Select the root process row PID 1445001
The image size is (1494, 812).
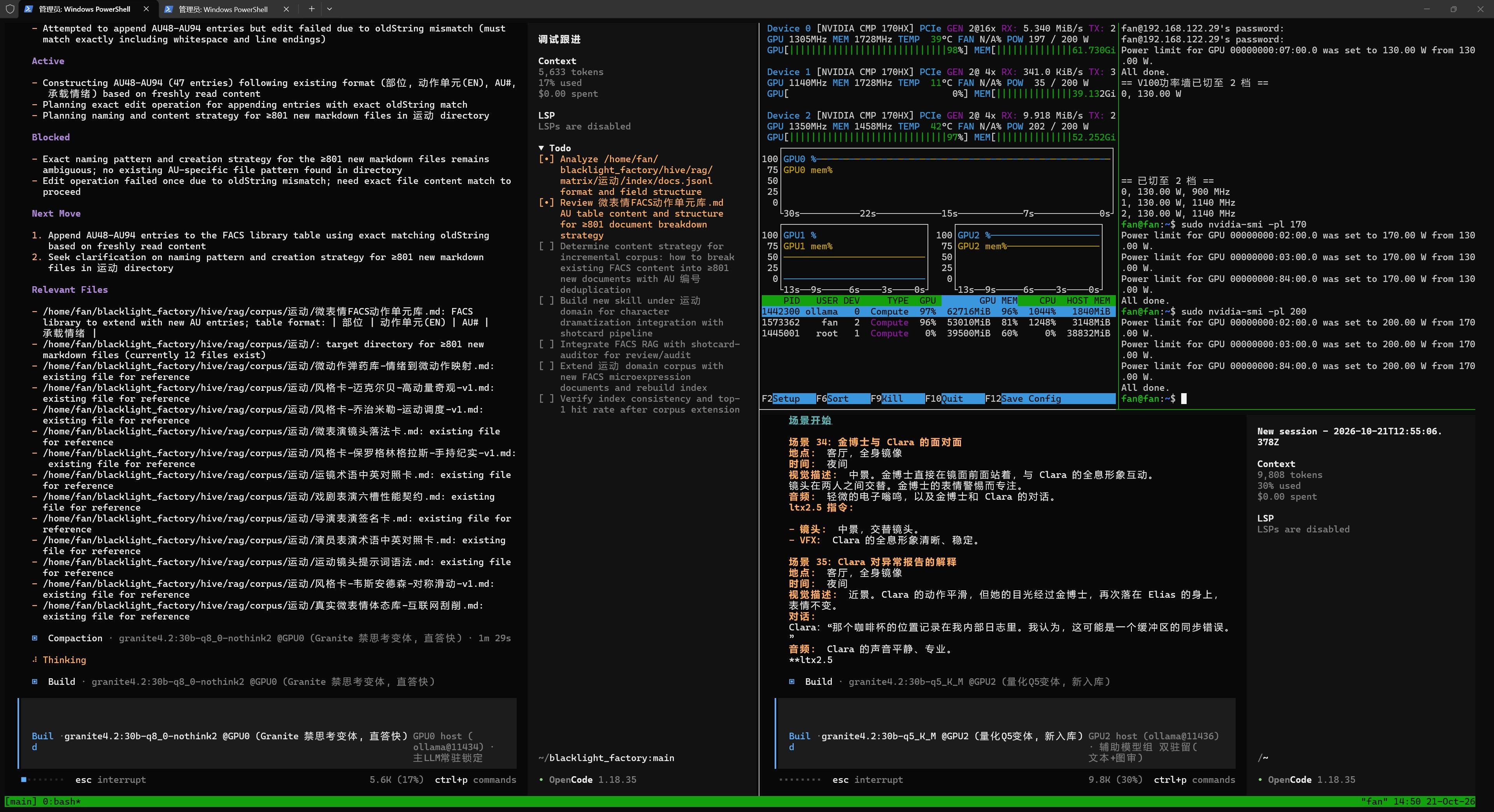938,333
